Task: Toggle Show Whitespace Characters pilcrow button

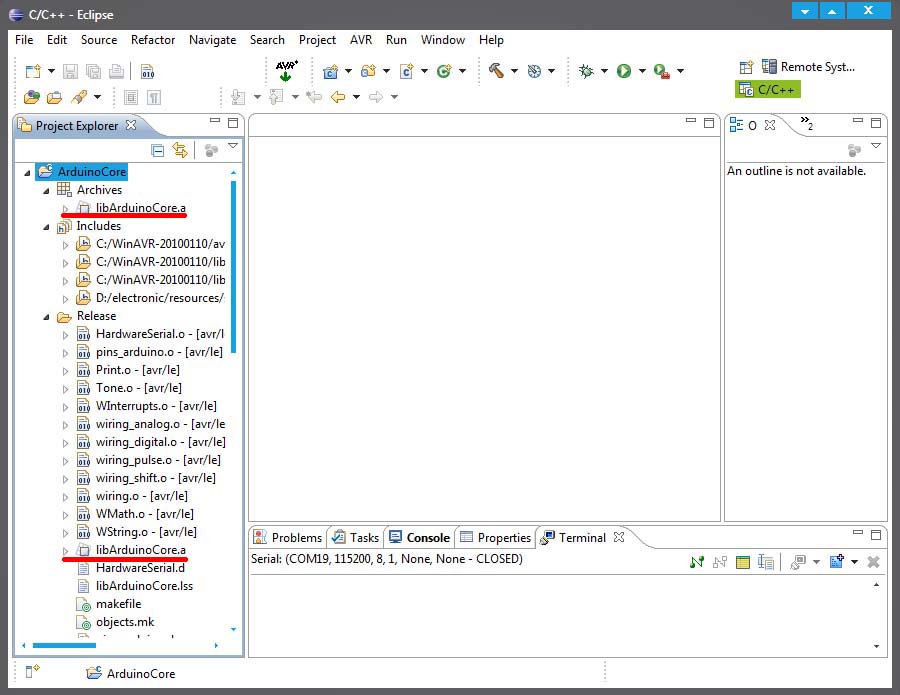Action: [x=154, y=98]
